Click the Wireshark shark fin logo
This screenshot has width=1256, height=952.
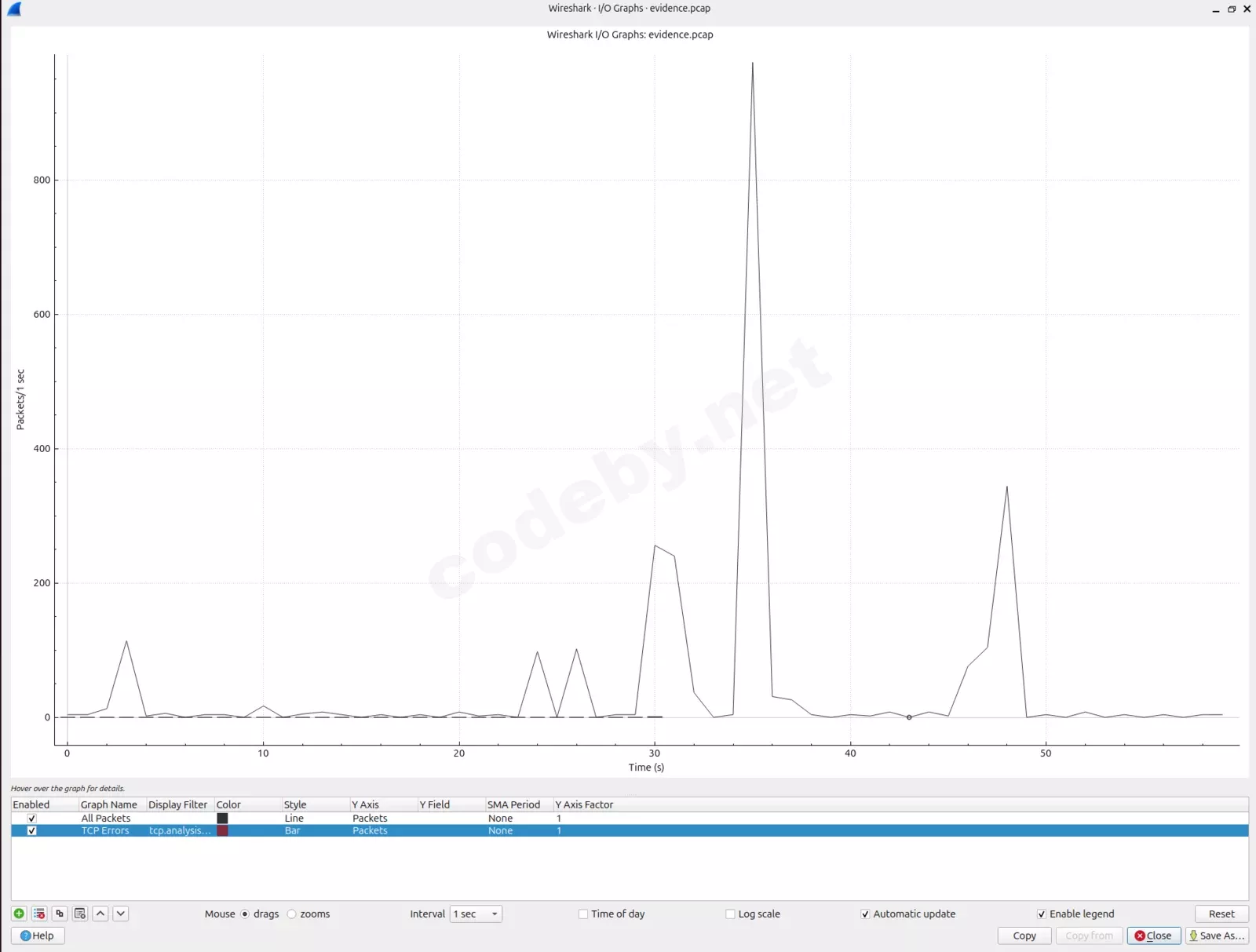14,9
